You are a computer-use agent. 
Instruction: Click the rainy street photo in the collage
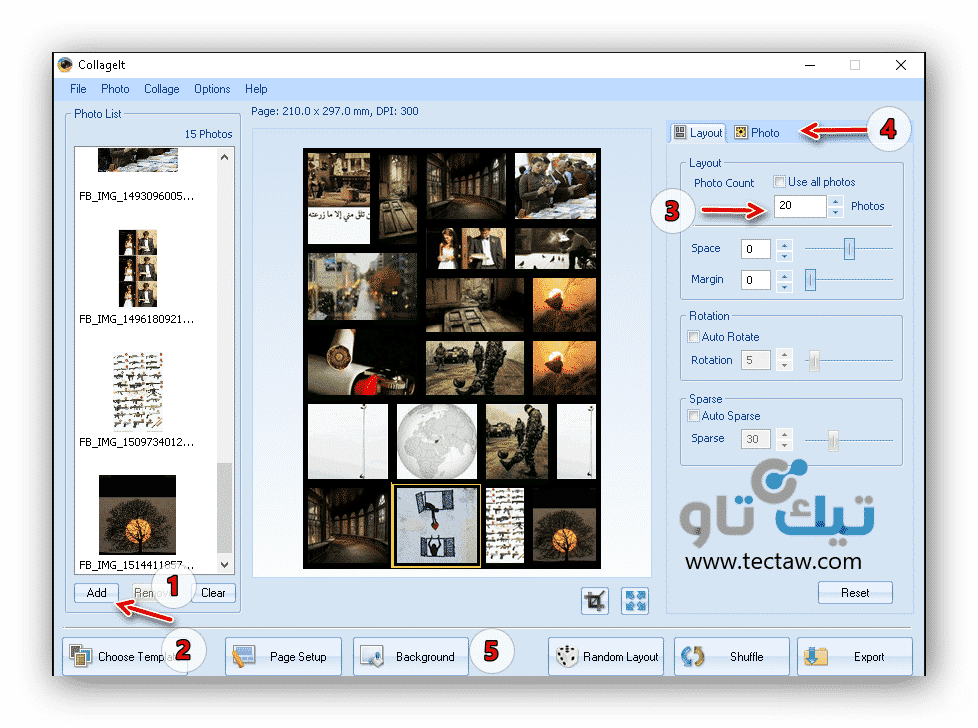pos(362,287)
